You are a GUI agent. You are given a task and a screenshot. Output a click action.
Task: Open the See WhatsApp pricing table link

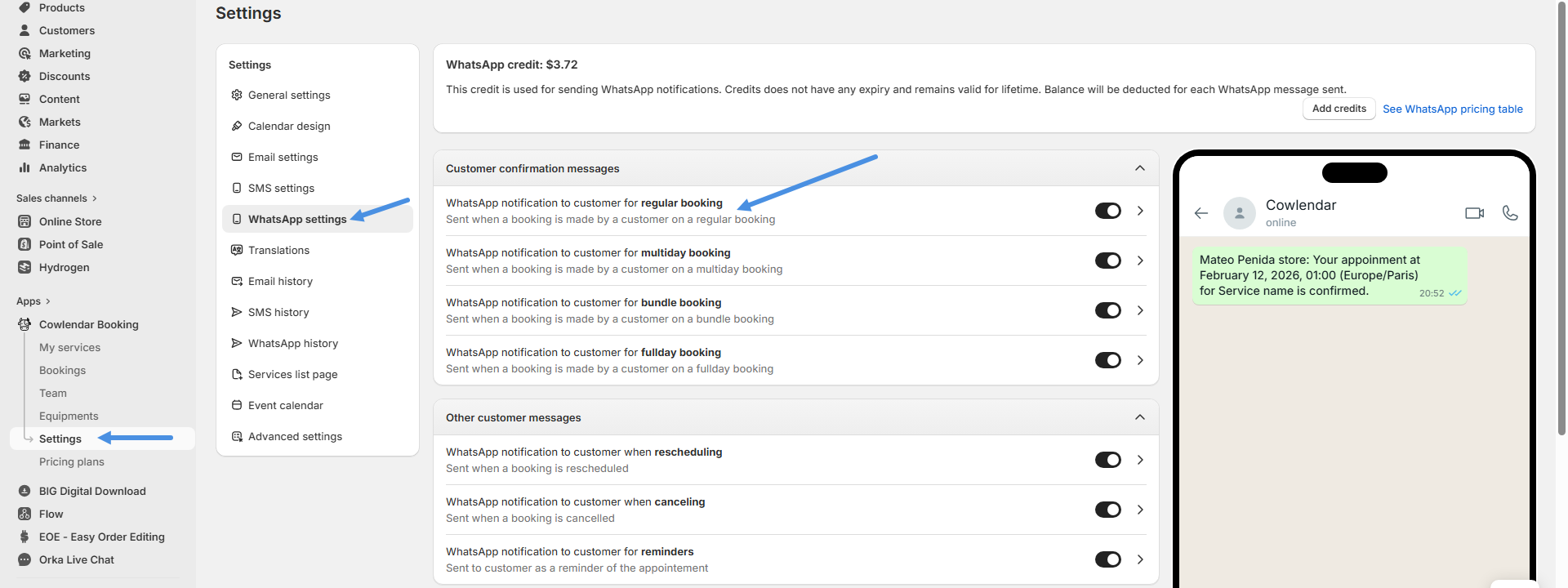tap(1452, 109)
